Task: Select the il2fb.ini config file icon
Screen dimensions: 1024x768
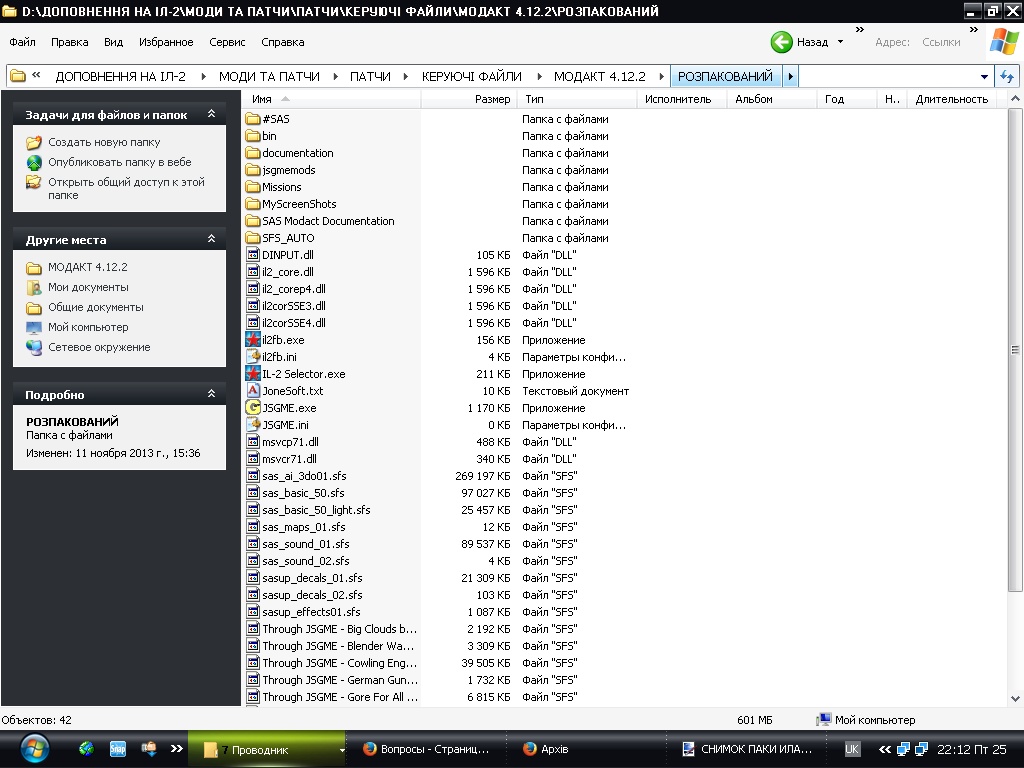Action: click(x=253, y=357)
